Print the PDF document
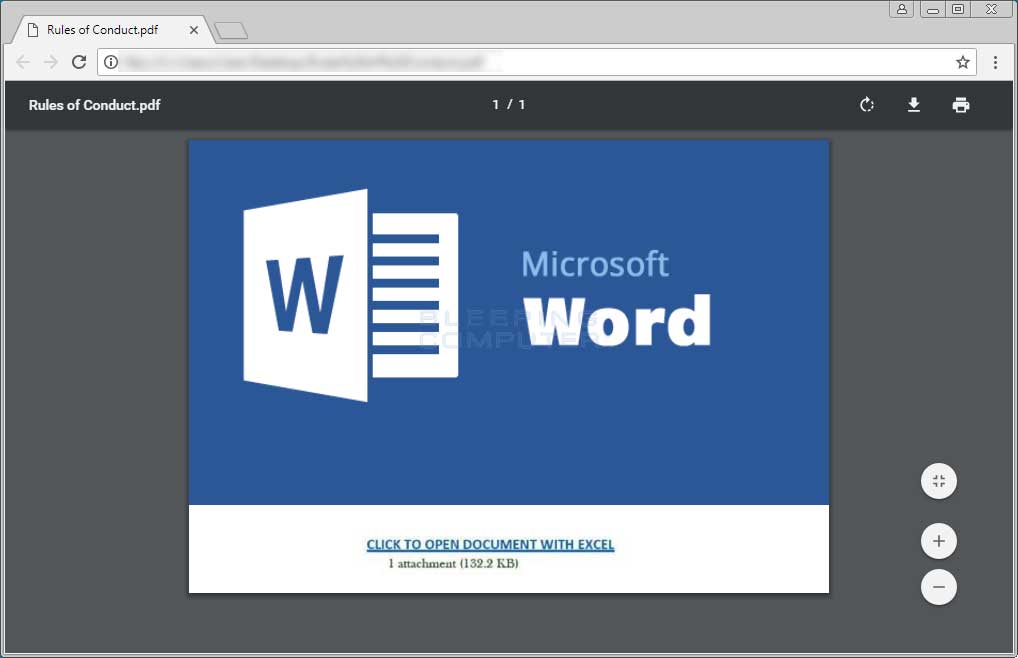This screenshot has height=658, width=1018. coord(961,104)
